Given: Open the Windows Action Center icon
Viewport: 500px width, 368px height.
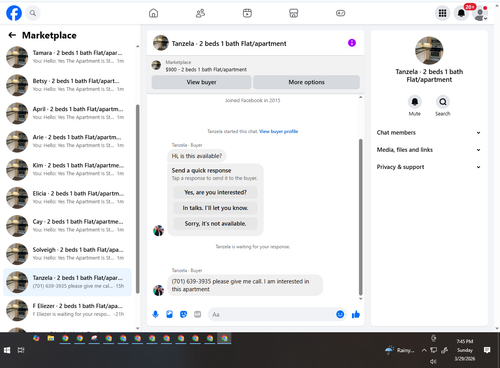Looking at the screenshot, I should click(x=487, y=350).
